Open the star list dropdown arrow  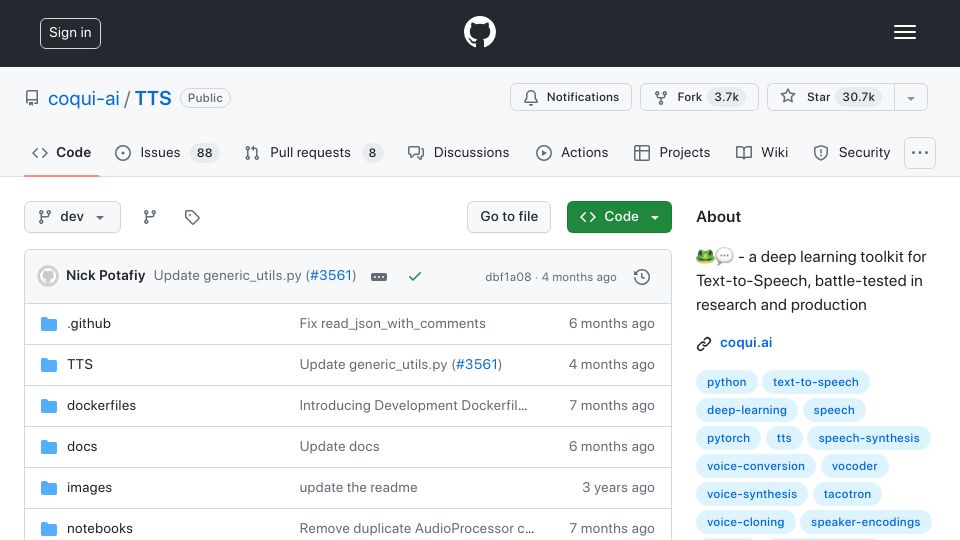[910, 97]
